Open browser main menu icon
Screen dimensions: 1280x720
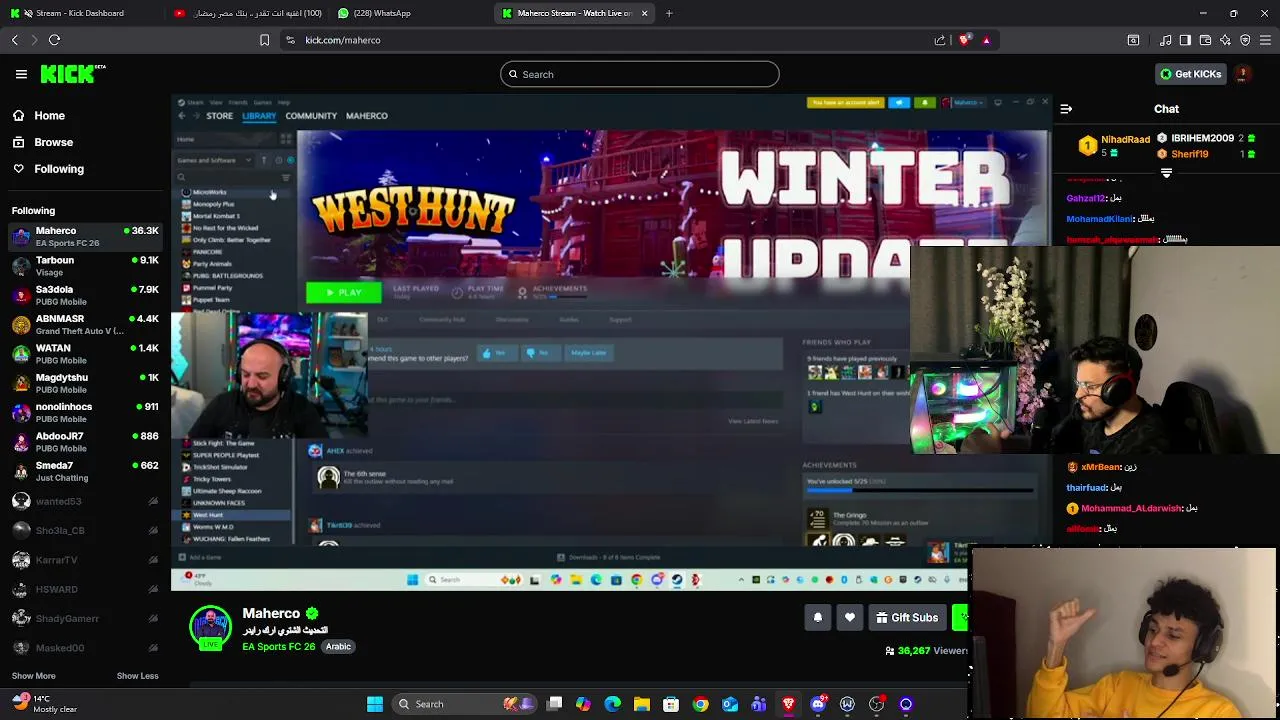tap(1265, 40)
